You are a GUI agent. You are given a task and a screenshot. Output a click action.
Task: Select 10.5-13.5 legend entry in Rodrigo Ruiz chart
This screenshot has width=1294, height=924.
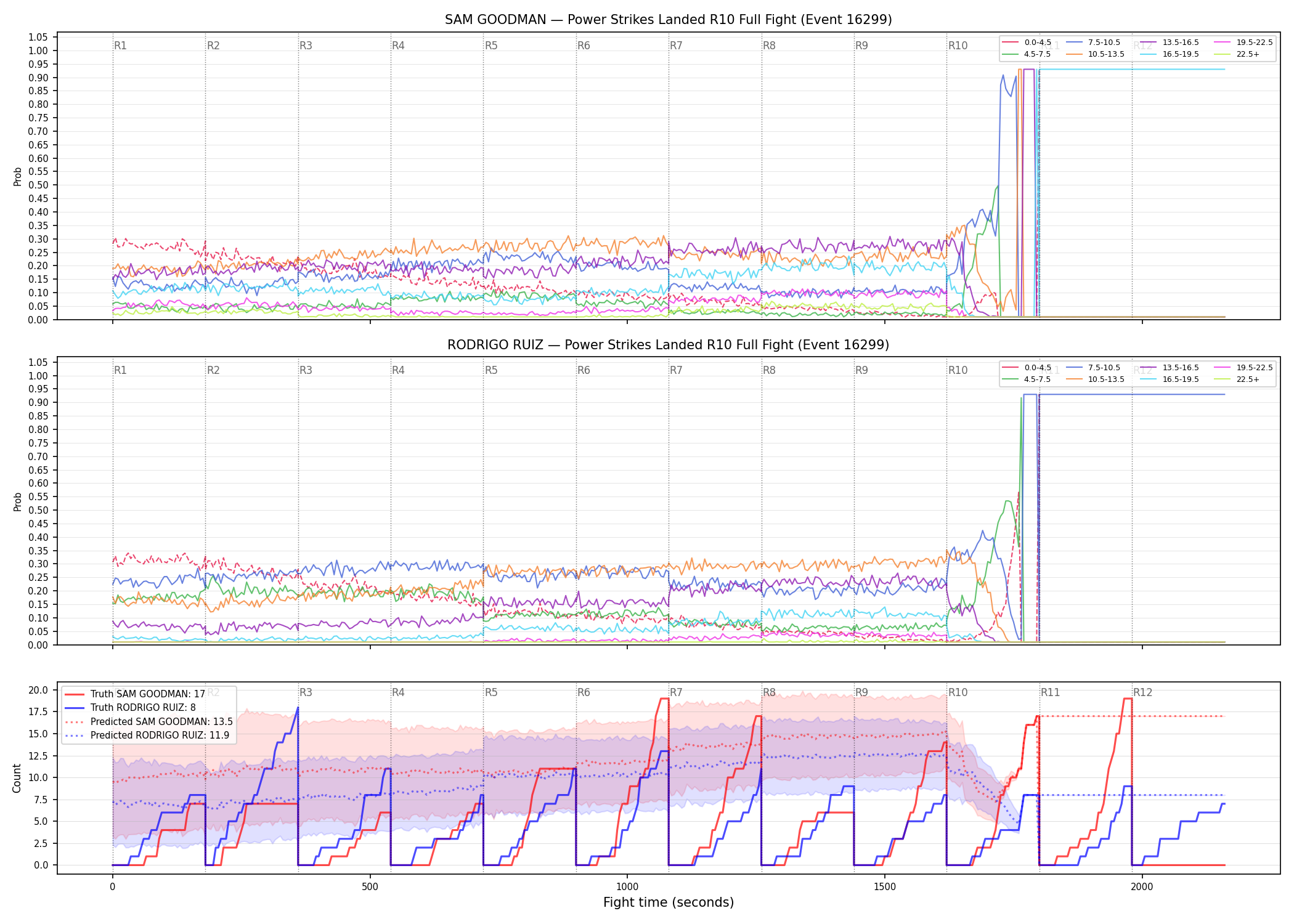(1095, 379)
